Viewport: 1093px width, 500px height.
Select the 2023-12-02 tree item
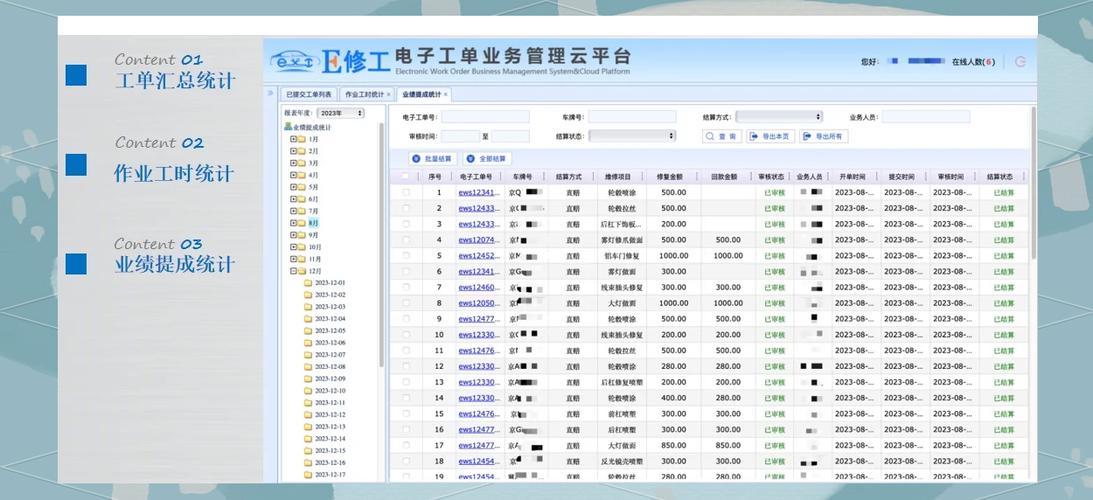(330, 295)
